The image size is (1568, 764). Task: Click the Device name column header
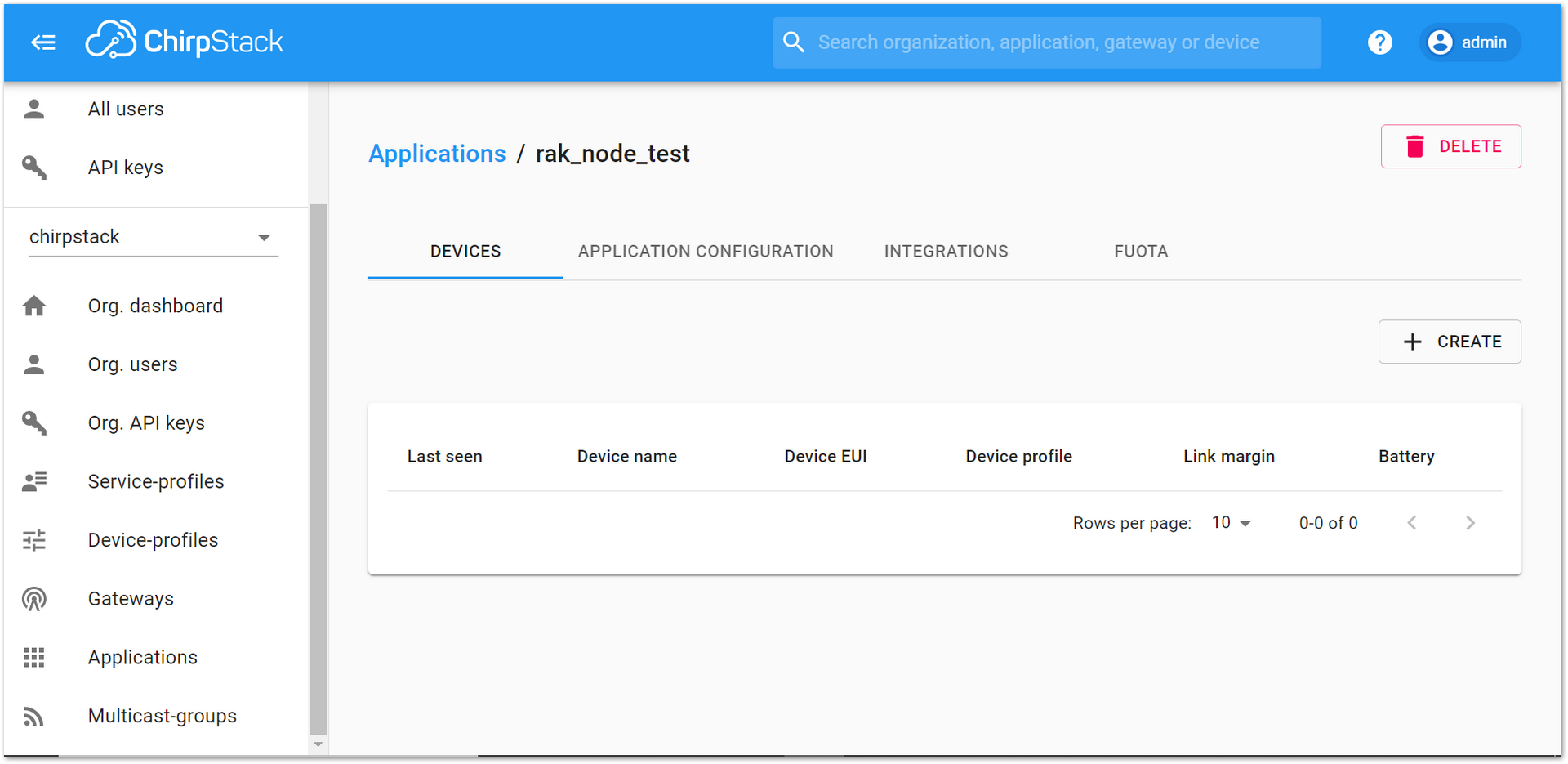627,457
